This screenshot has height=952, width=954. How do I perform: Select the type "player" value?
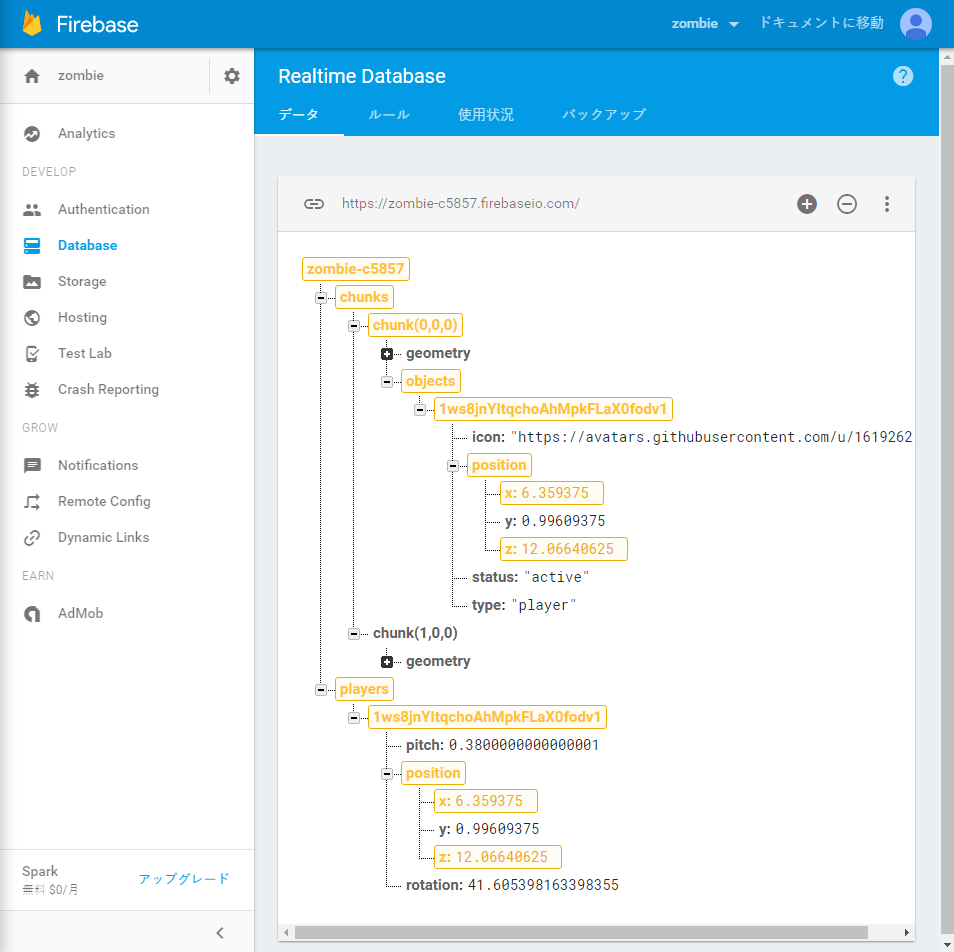543,605
